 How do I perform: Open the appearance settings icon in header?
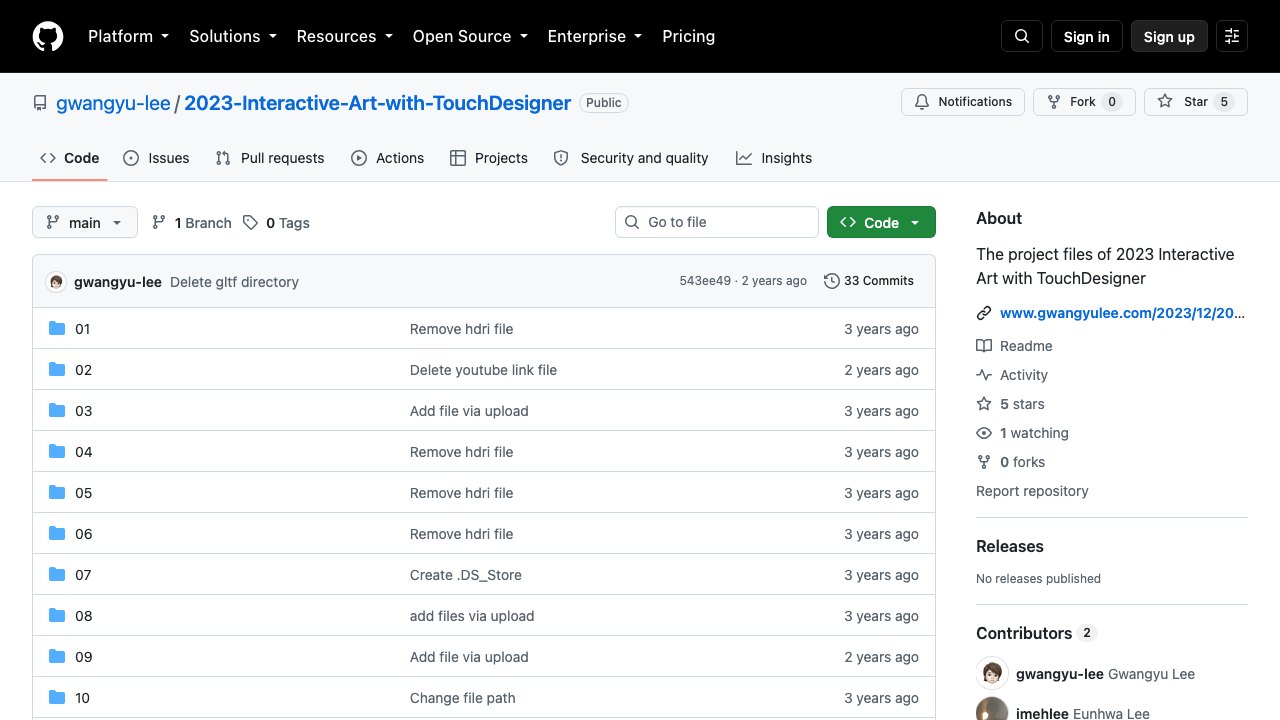click(1232, 37)
